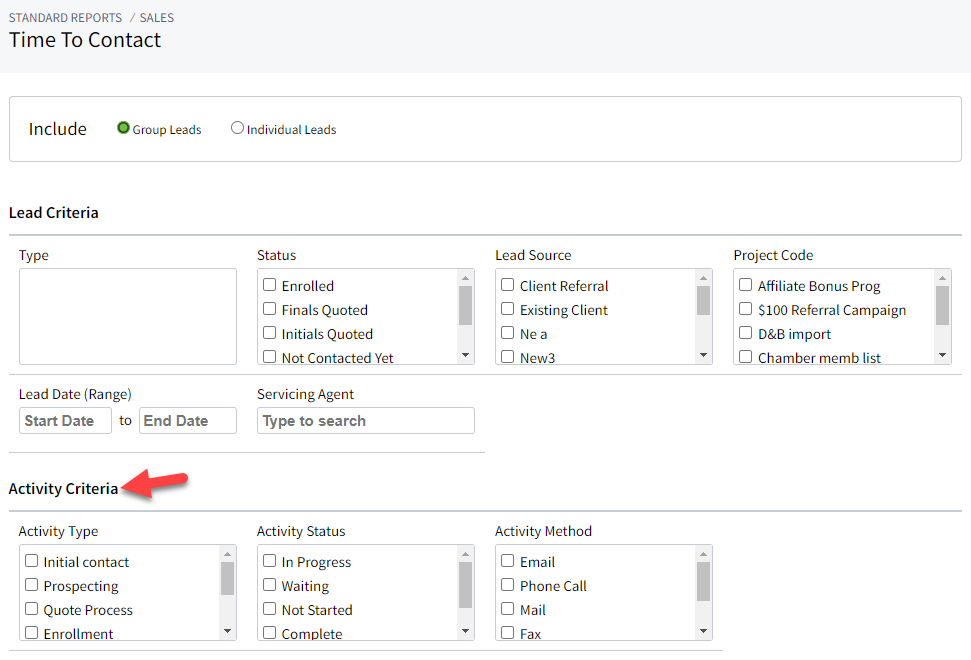Check Not Contacted Yet under Status

(269, 357)
